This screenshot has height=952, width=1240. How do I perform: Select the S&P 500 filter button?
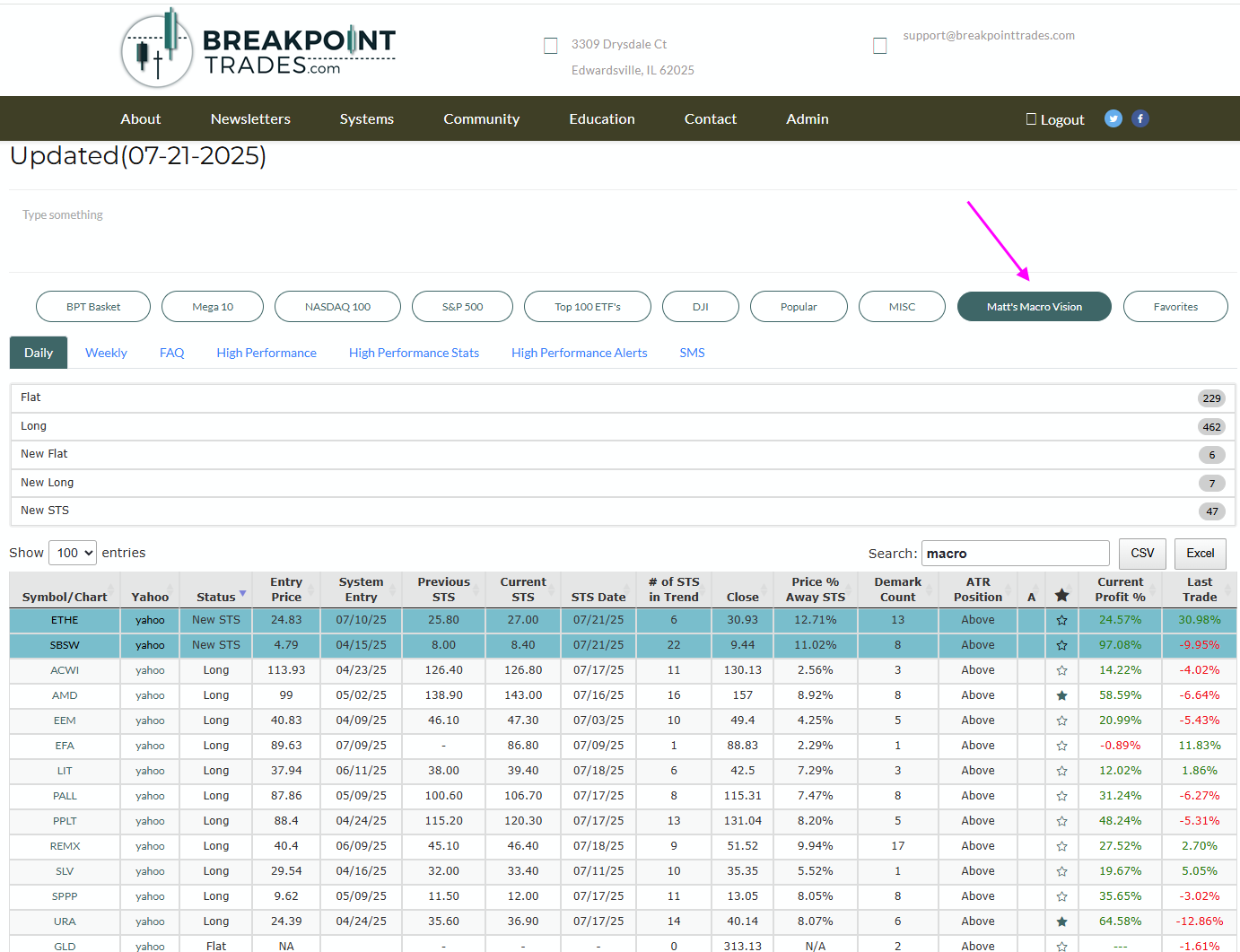tap(462, 306)
